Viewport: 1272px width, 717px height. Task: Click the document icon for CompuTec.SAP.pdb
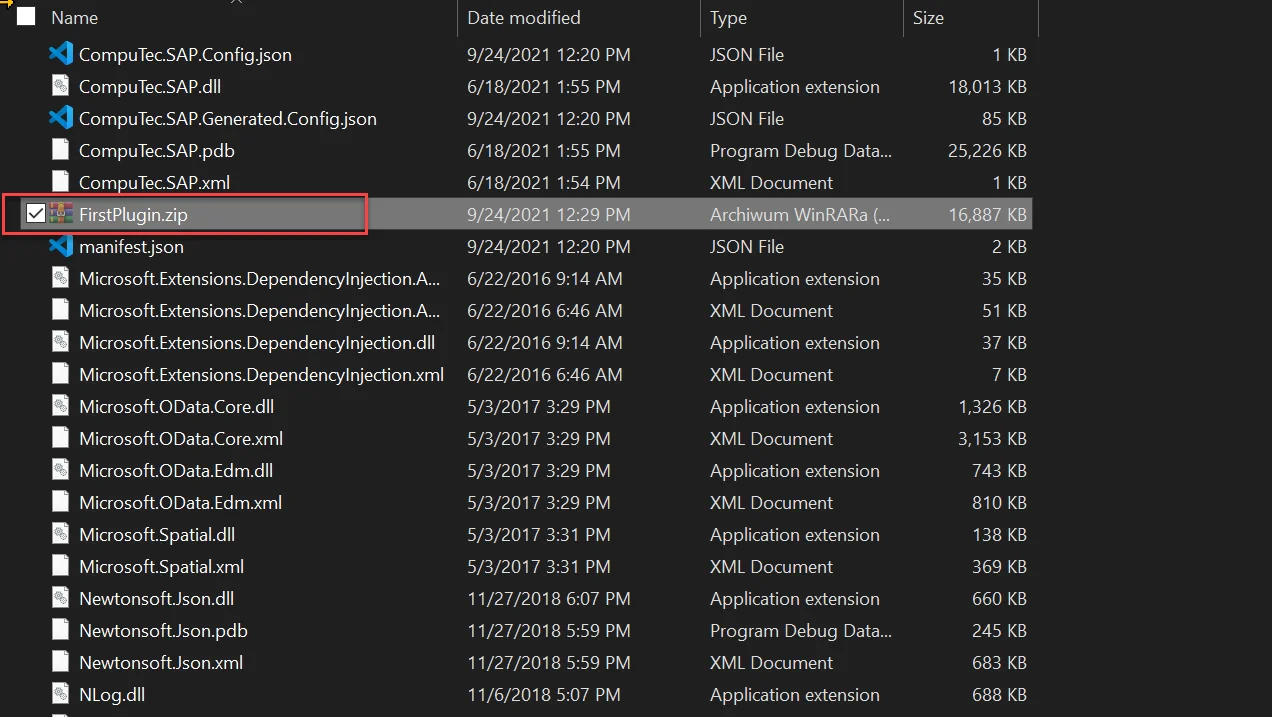click(60, 150)
